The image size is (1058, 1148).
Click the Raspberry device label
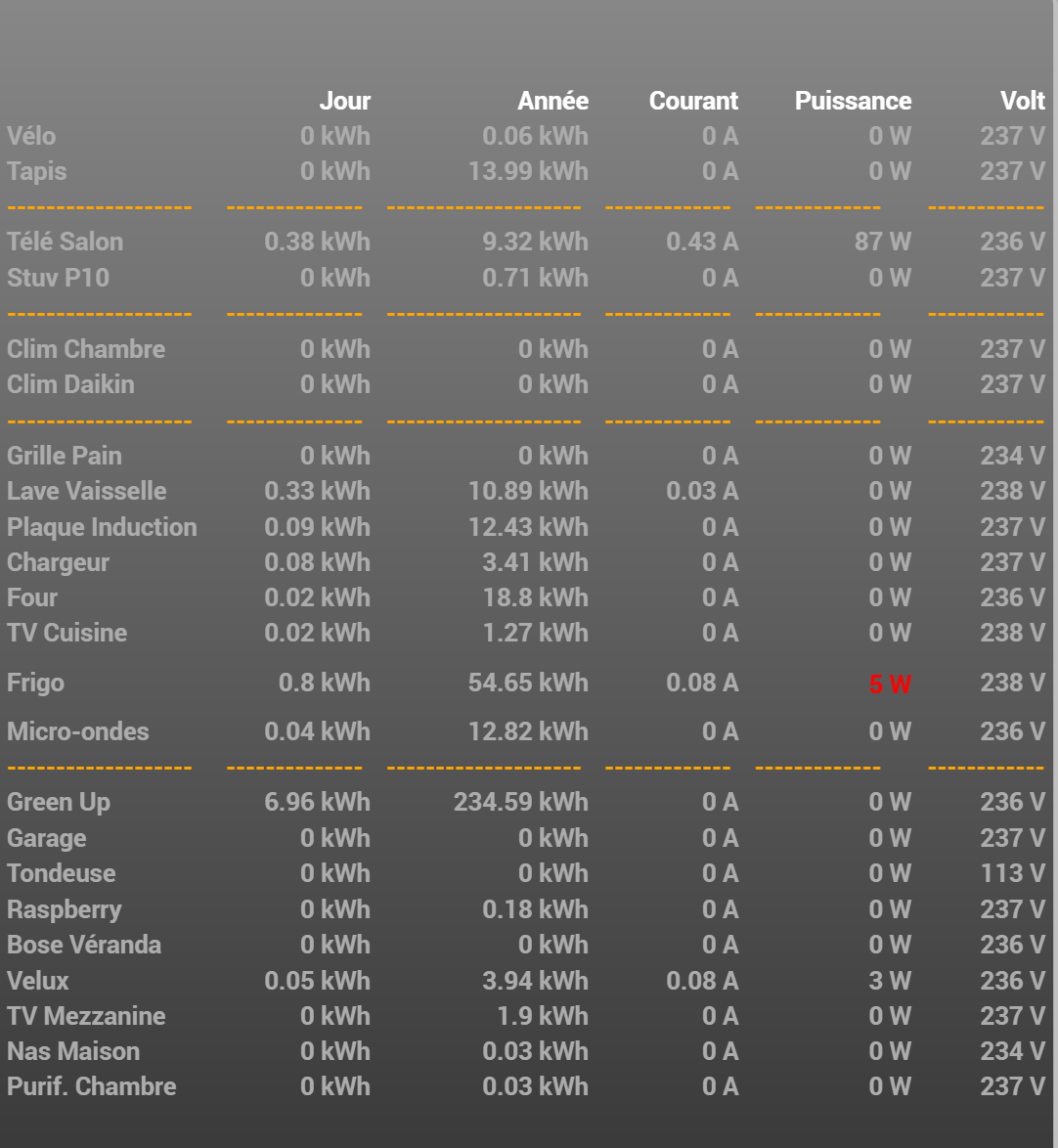pyautogui.click(x=65, y=910)
